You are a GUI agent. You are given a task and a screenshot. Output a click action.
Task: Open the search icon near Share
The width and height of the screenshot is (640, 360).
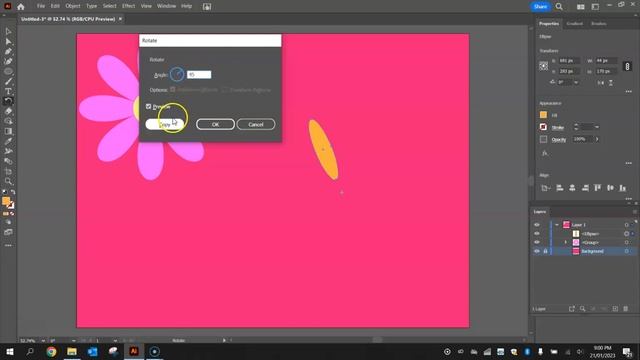559,7
